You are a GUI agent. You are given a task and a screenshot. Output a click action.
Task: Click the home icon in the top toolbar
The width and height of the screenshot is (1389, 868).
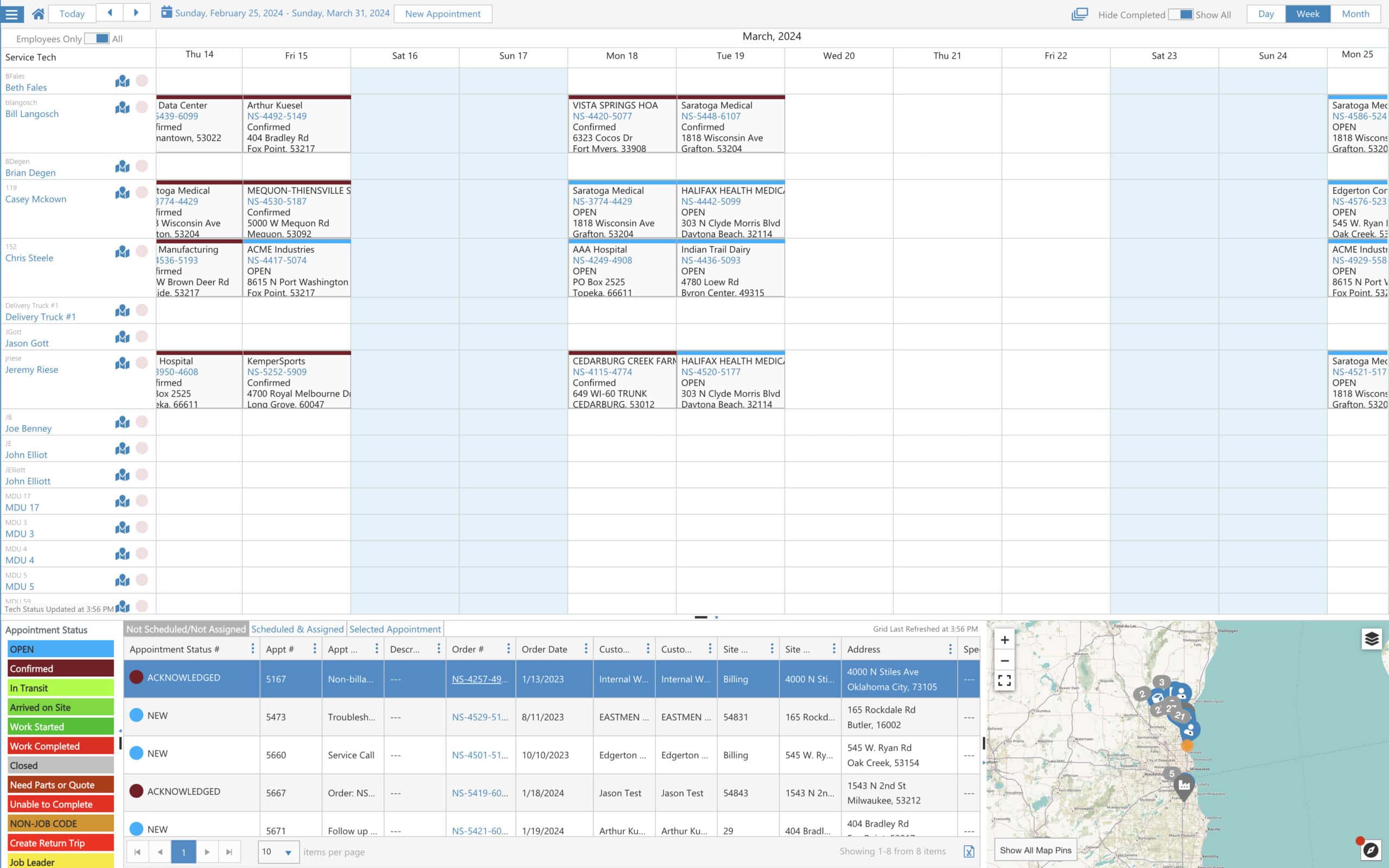(38, 14)
